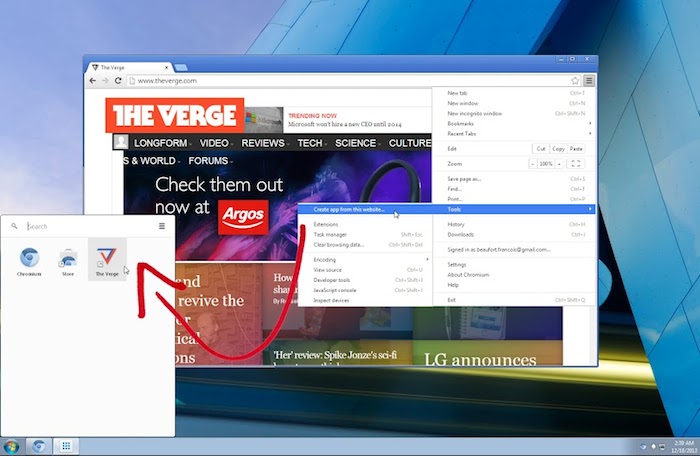
Task: Click the Argos advertisement logo
Action: pos(243,217)
